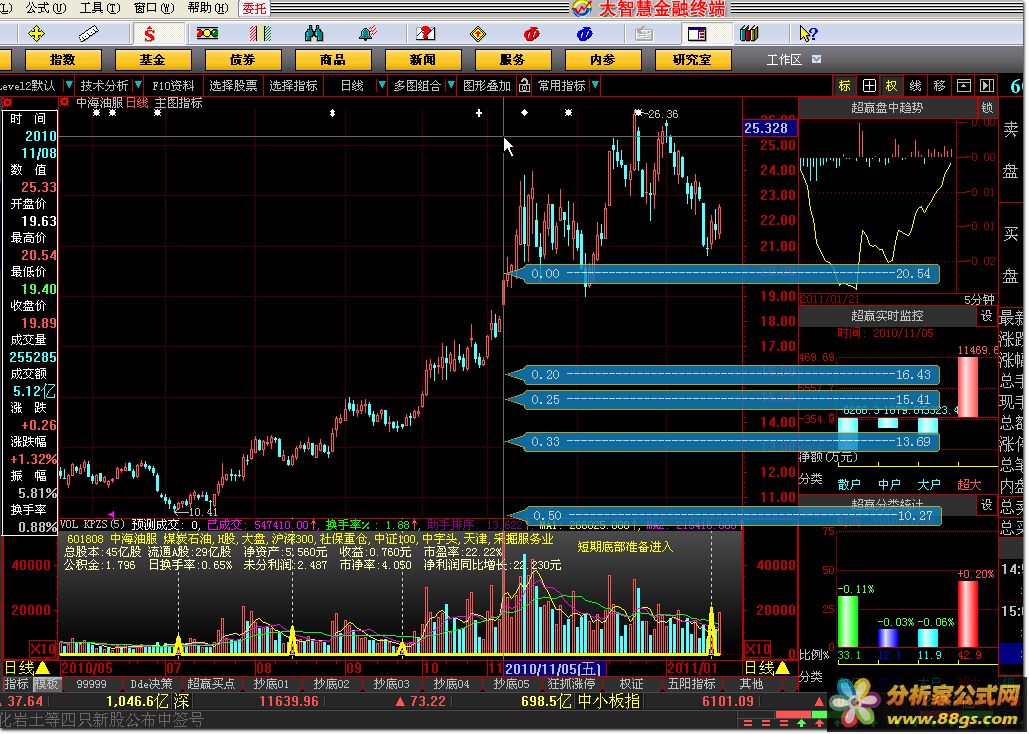Click 设 settings on 超赢实时监控 panel
Screen dimensions: 1029x734
pos(986,316)
